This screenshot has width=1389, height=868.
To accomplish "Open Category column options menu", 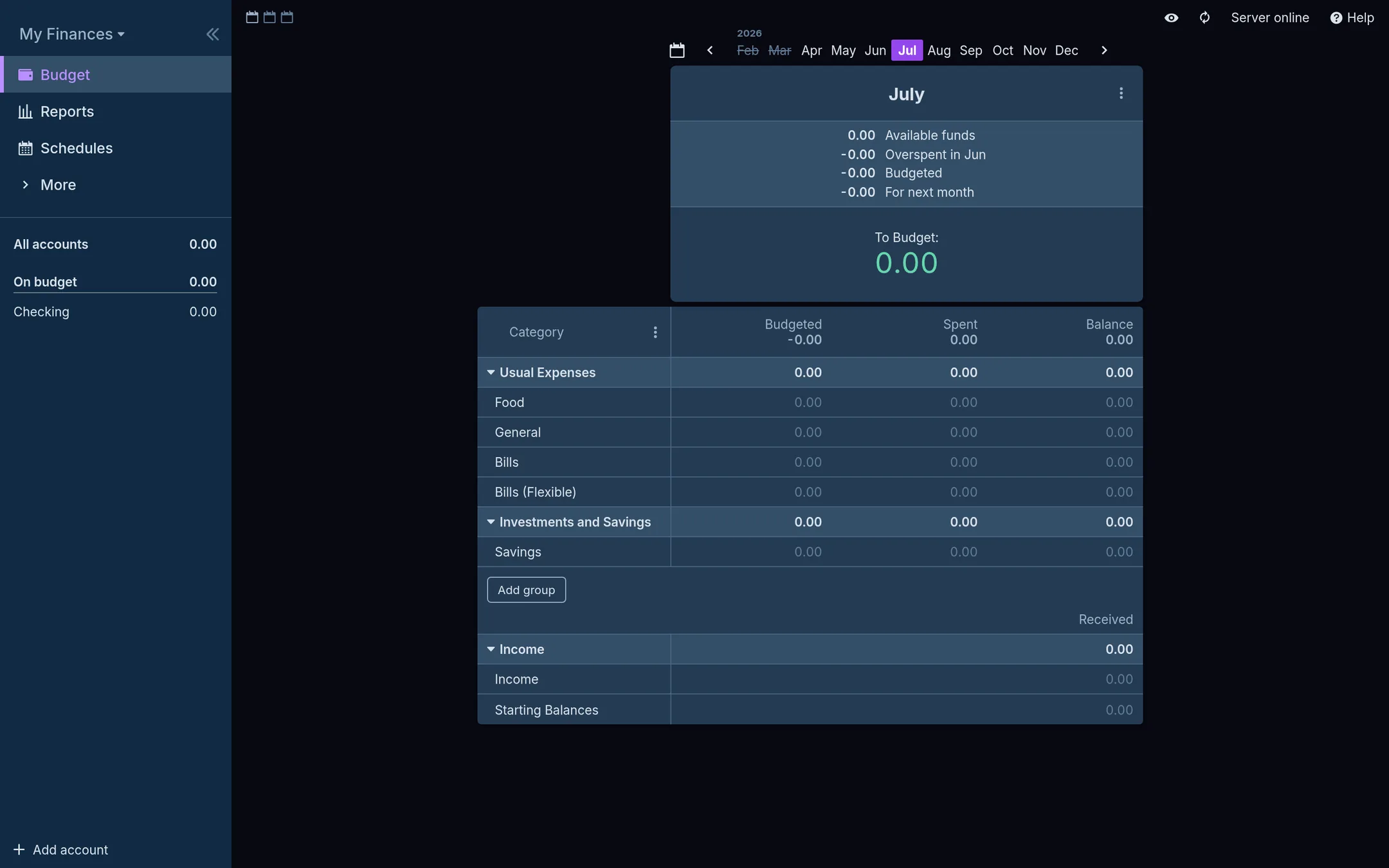I will pos(655,332).
